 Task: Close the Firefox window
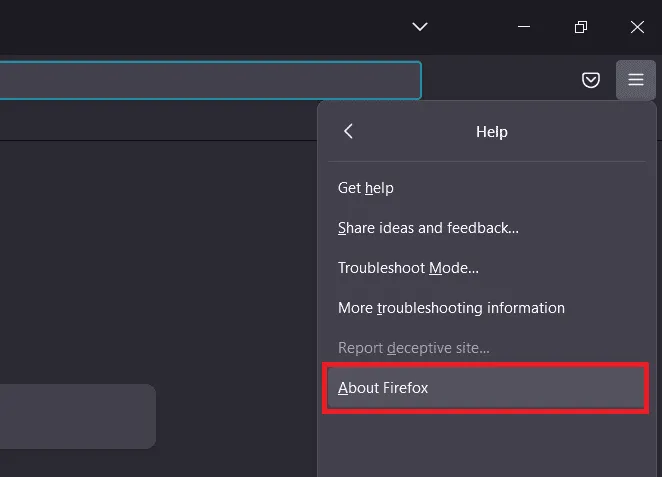click(x=637, y=27)
